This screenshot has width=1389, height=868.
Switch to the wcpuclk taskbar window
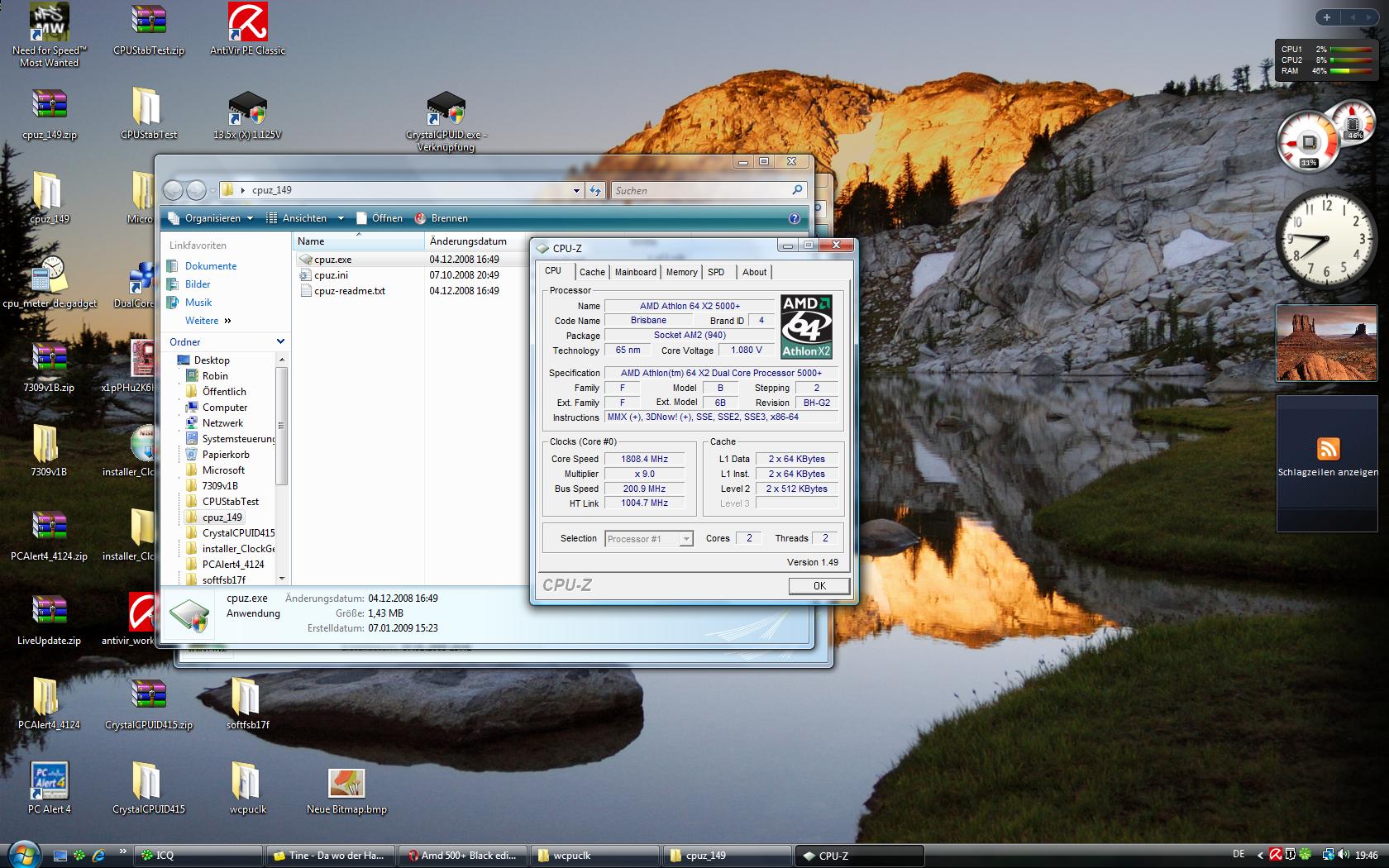point(594,856)
